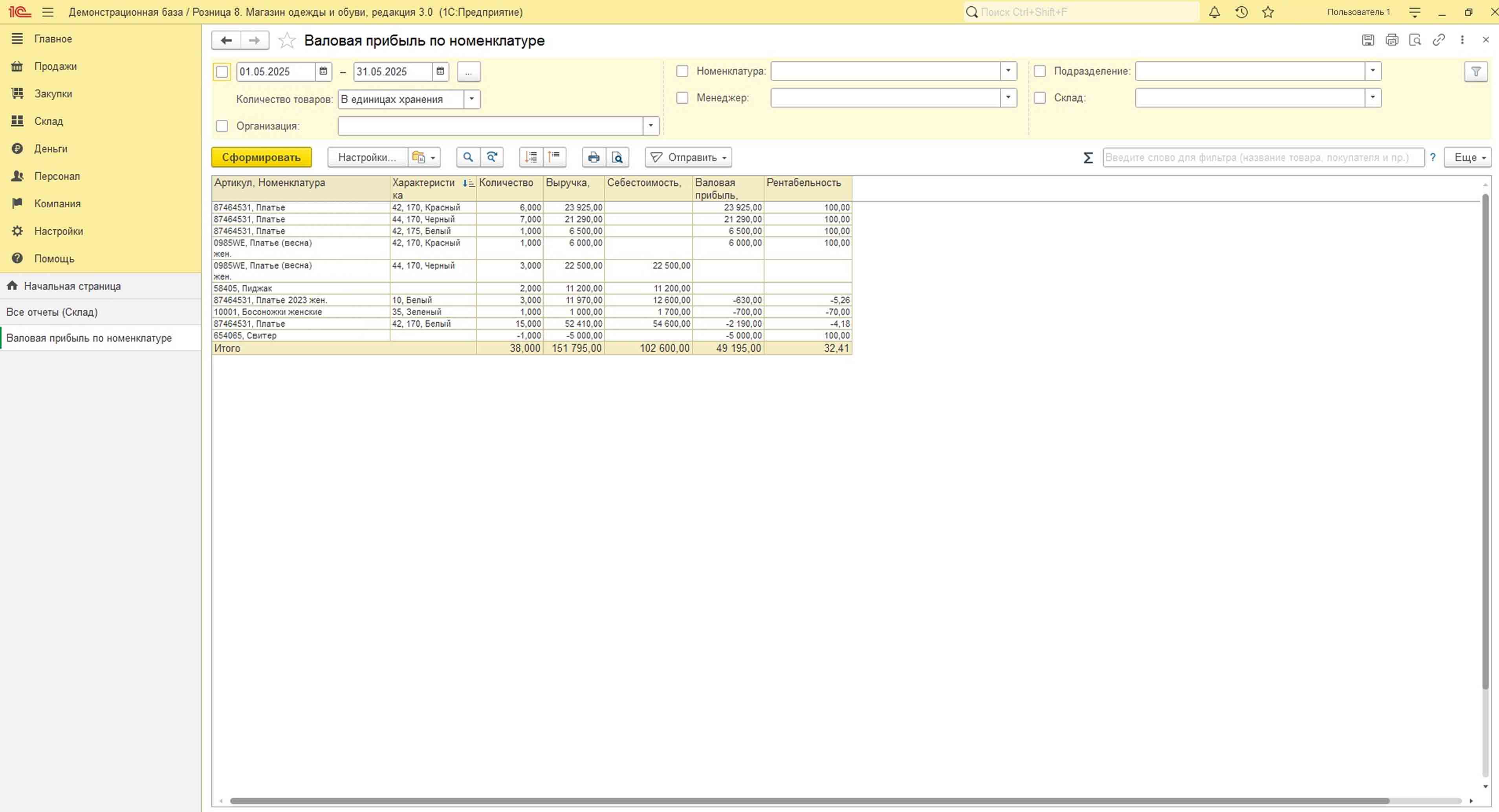1499x812 pixels.
Task: Open calendar for start date 01.05.2025
Action: [x=323, y=71]
